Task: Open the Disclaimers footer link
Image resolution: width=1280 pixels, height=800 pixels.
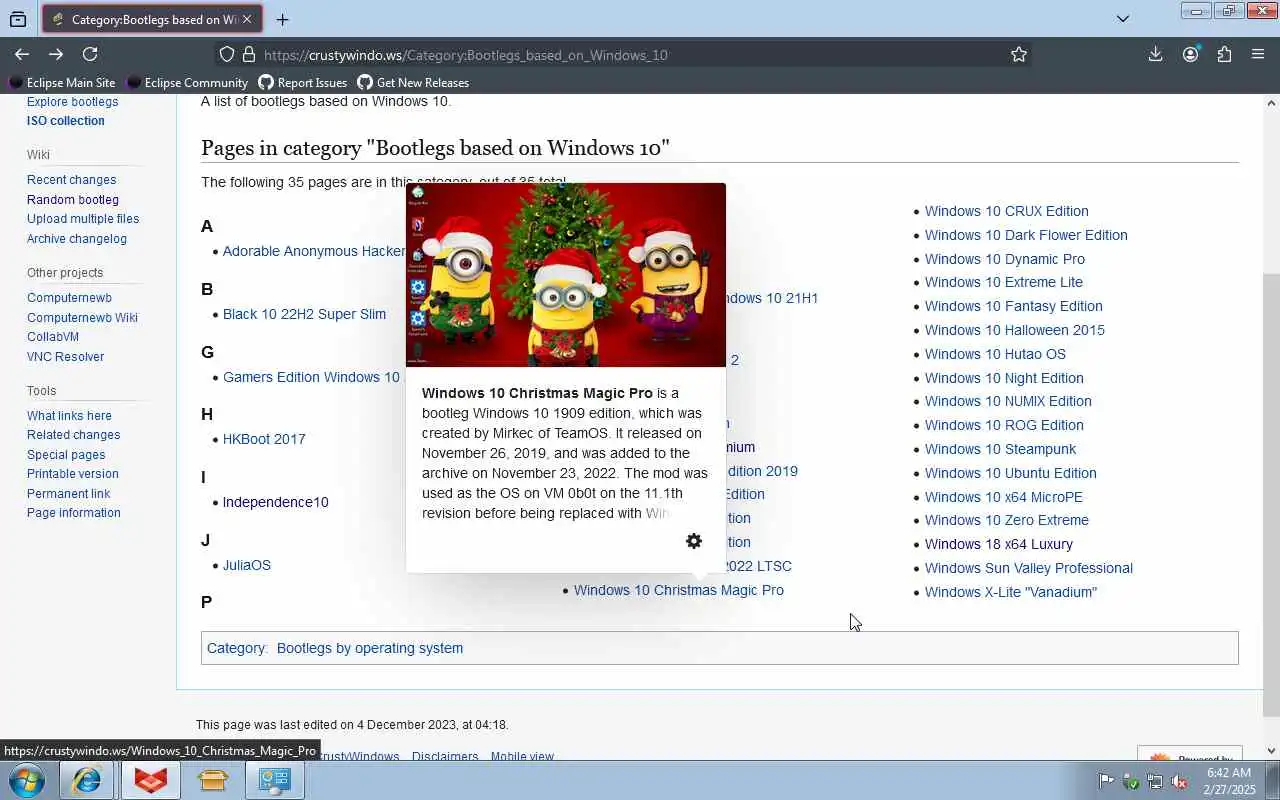Action: [444, 756]
